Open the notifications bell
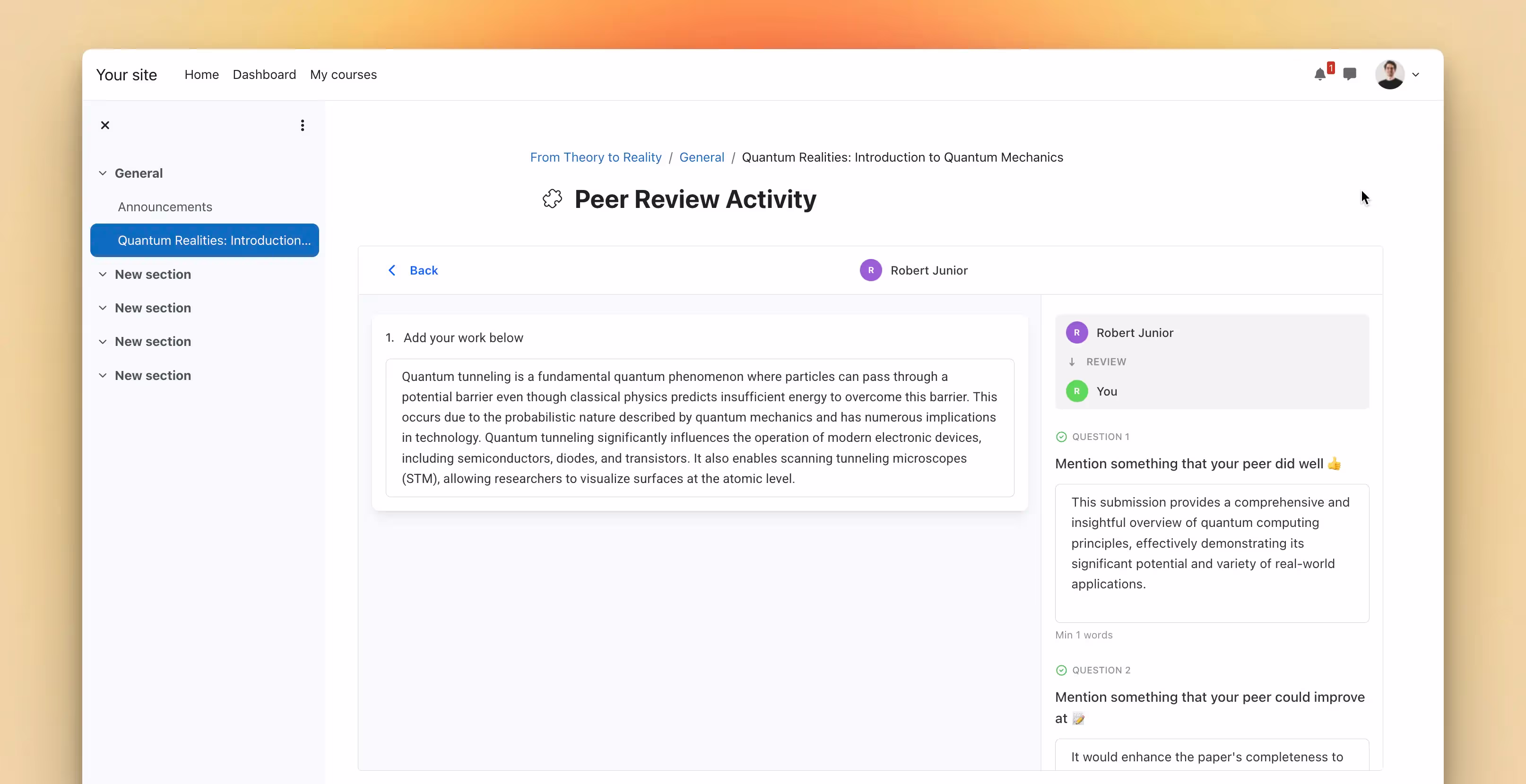Image resolution: width=1526 pixels, height=784 pixels. (x=1320, y=74)
